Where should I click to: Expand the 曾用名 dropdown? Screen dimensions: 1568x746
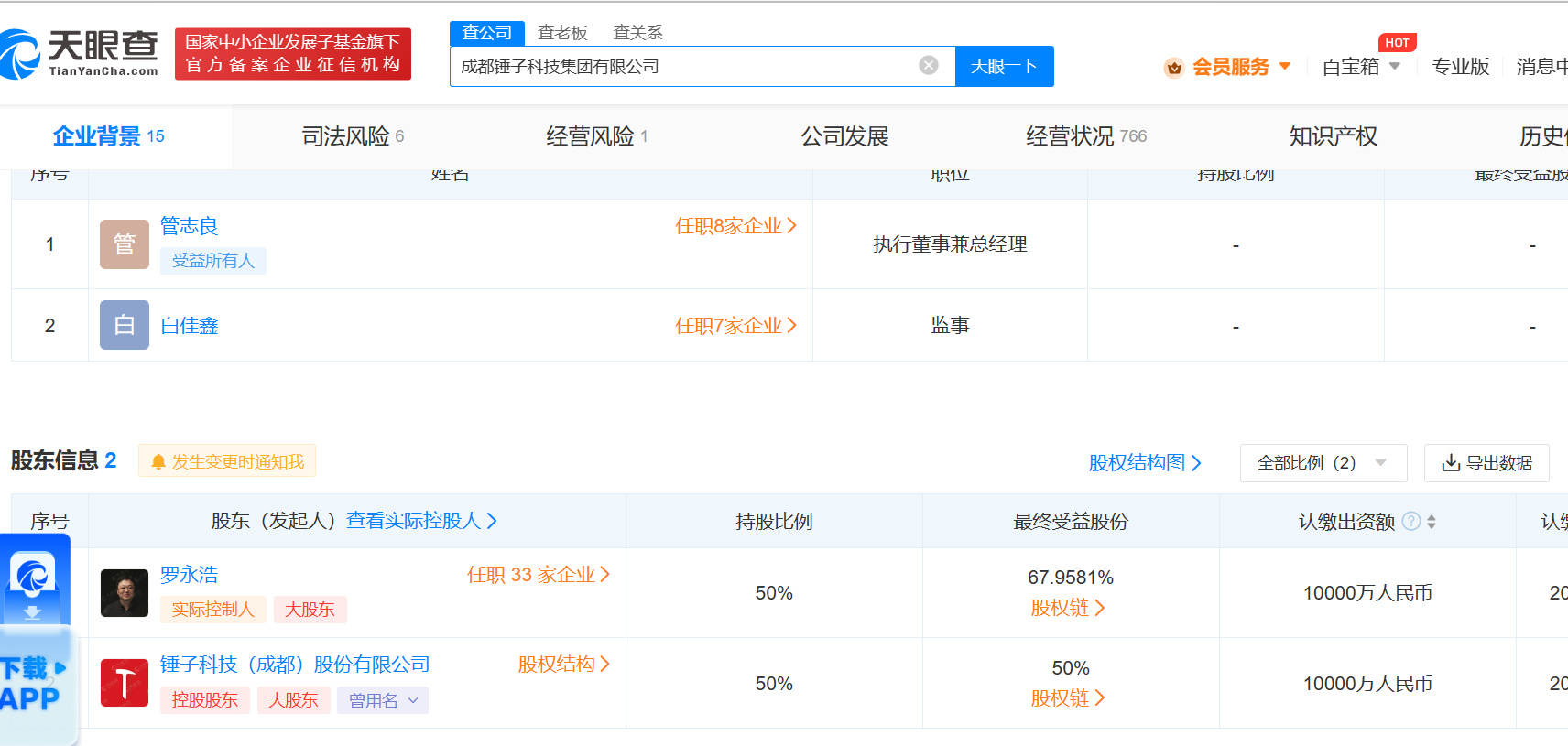[x=383, y=700]
